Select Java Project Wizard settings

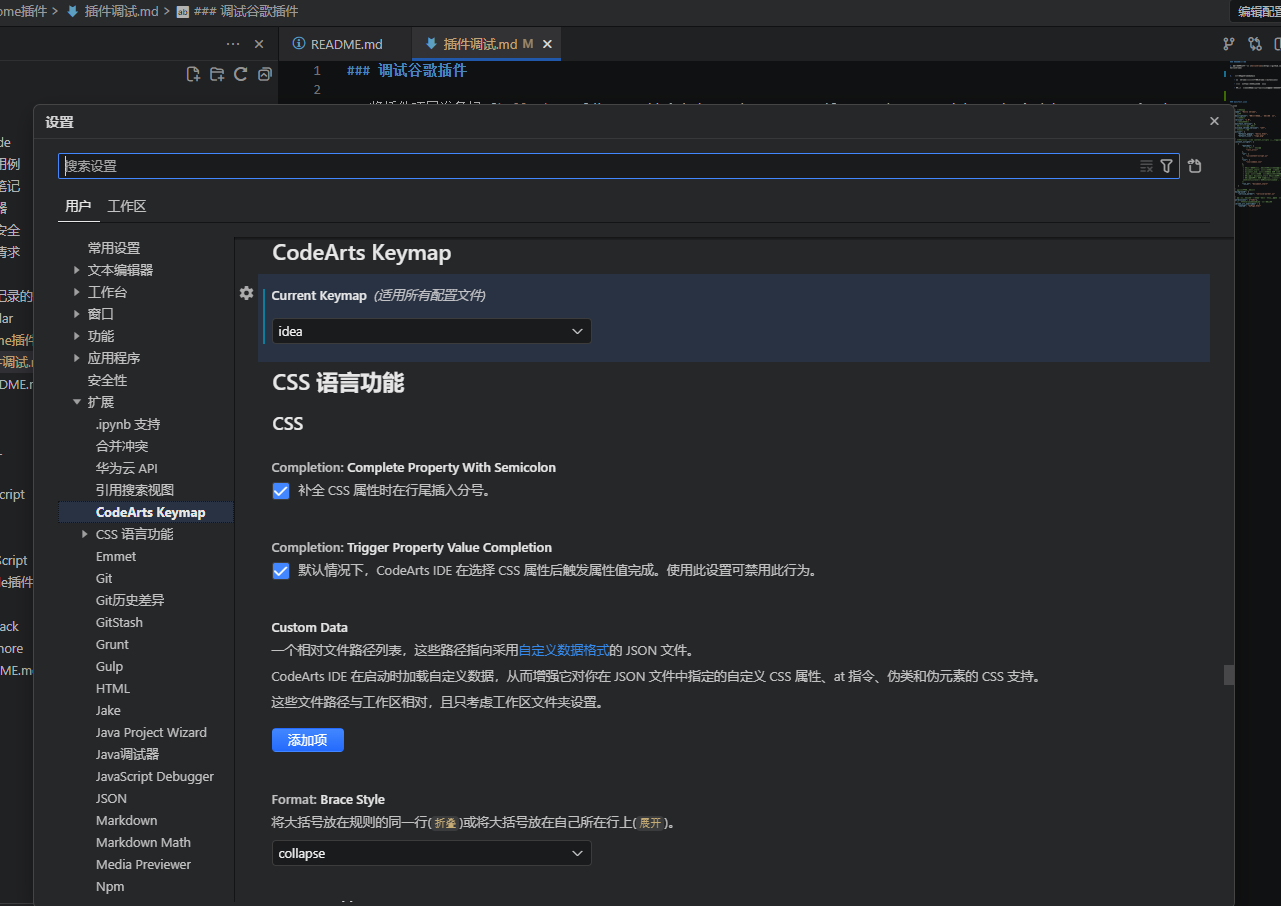click(151, 732)
